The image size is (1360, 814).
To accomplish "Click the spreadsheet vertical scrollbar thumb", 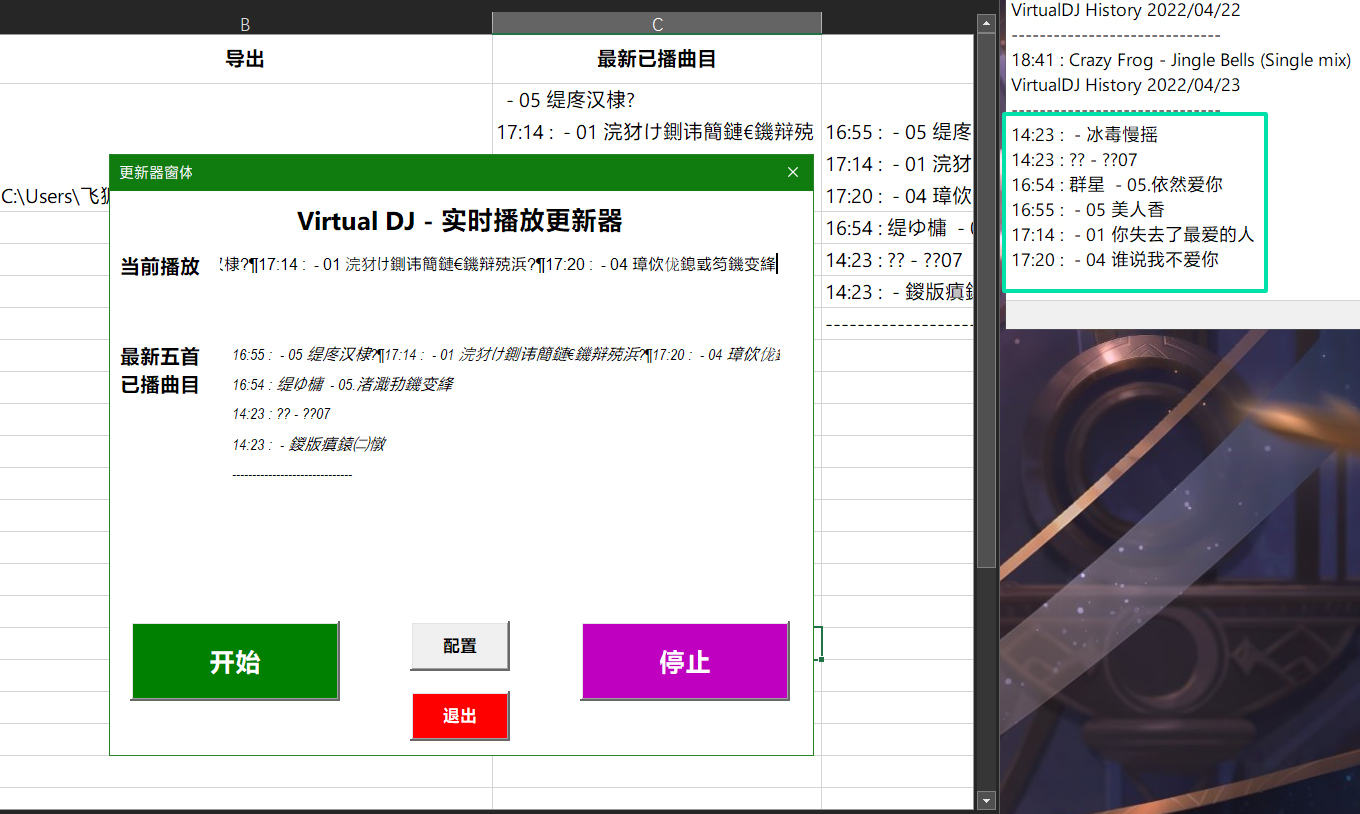I will 986,300.
